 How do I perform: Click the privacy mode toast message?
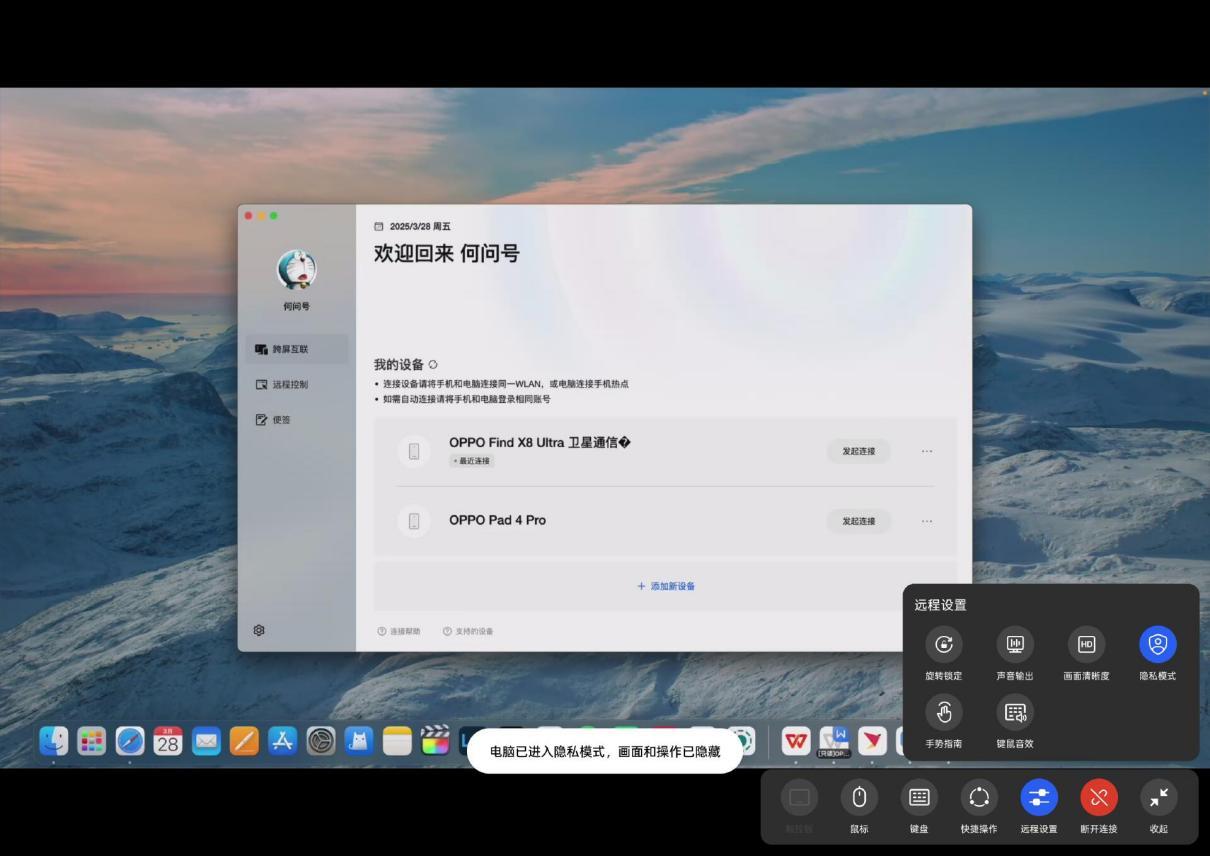click(x=605, y=751)
